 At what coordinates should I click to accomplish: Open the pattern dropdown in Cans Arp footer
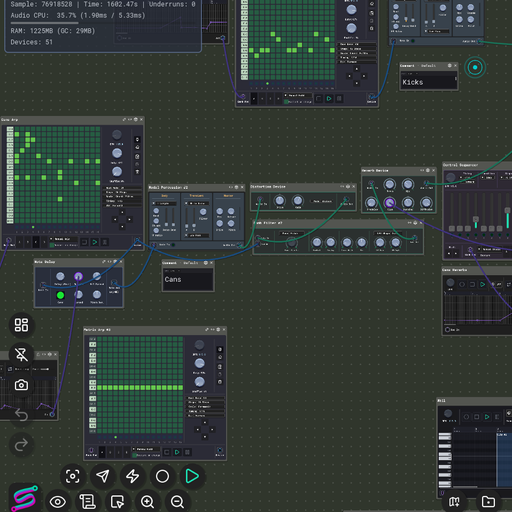(64, 239)
